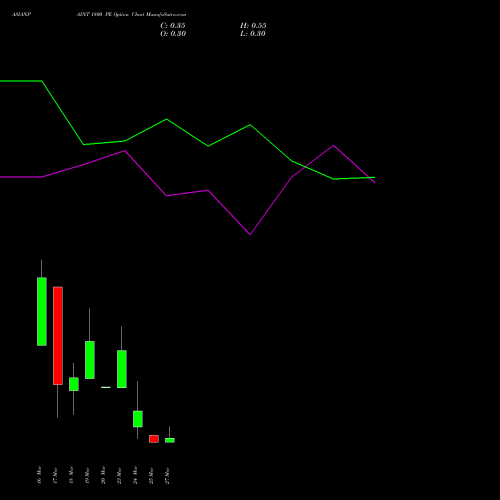
Task: Click the lowest point of the purple line
Action: tap(250, 234)
